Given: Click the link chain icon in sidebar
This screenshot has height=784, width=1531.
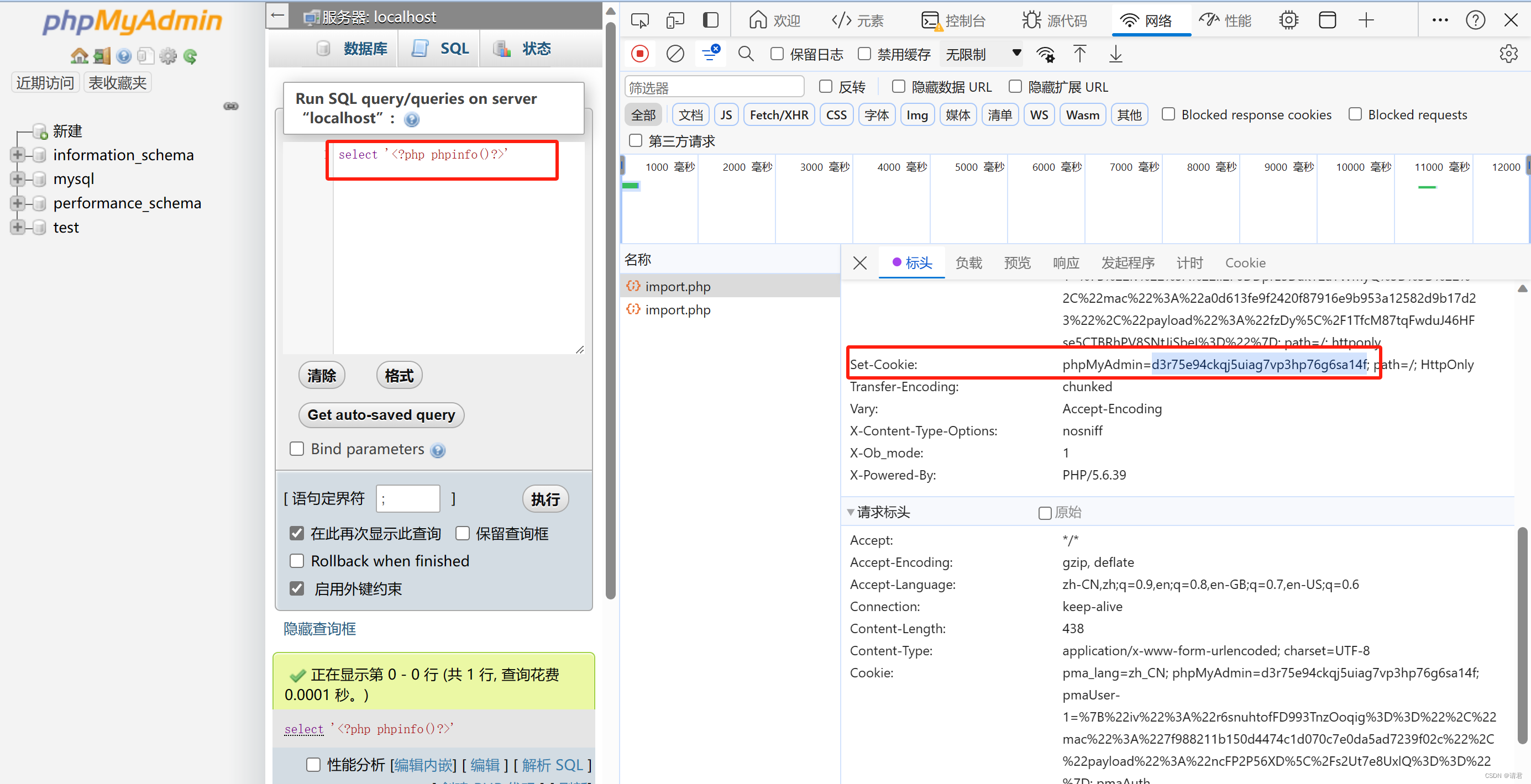Looking at the screenshot, I should coord(230,106).
